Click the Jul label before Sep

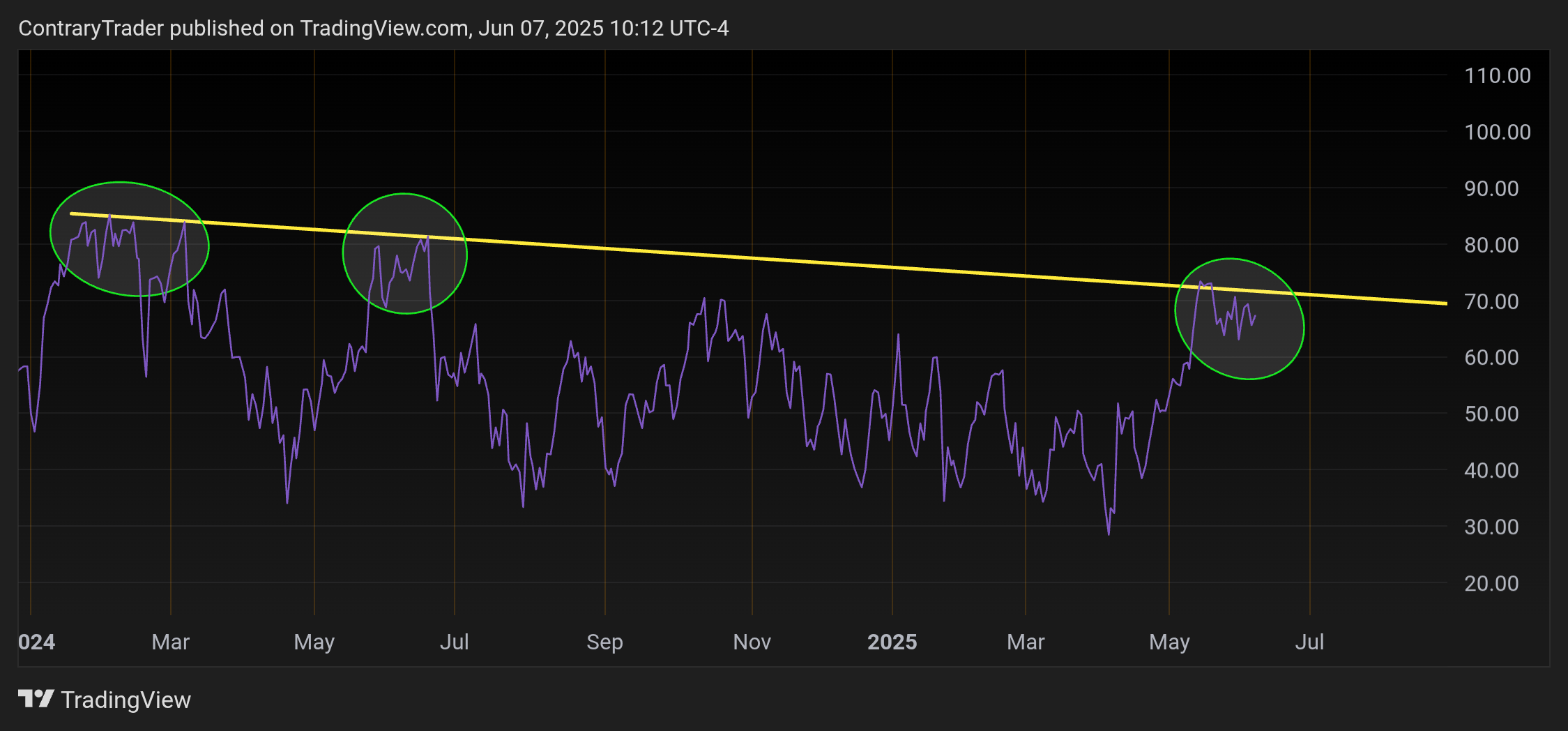tap(454, 642)
